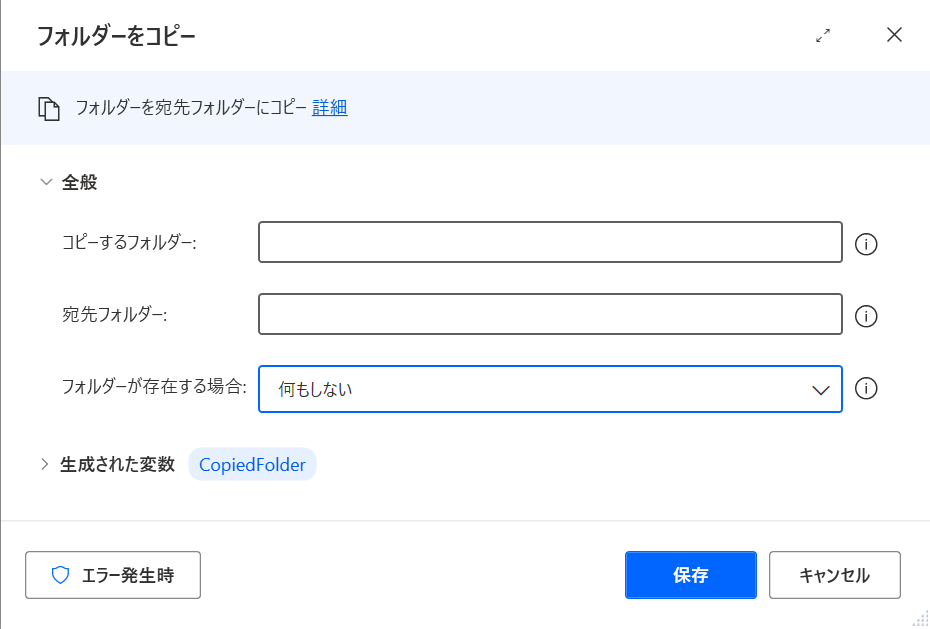Select the CopiedFolder variable chip

(x=253, y=464)
